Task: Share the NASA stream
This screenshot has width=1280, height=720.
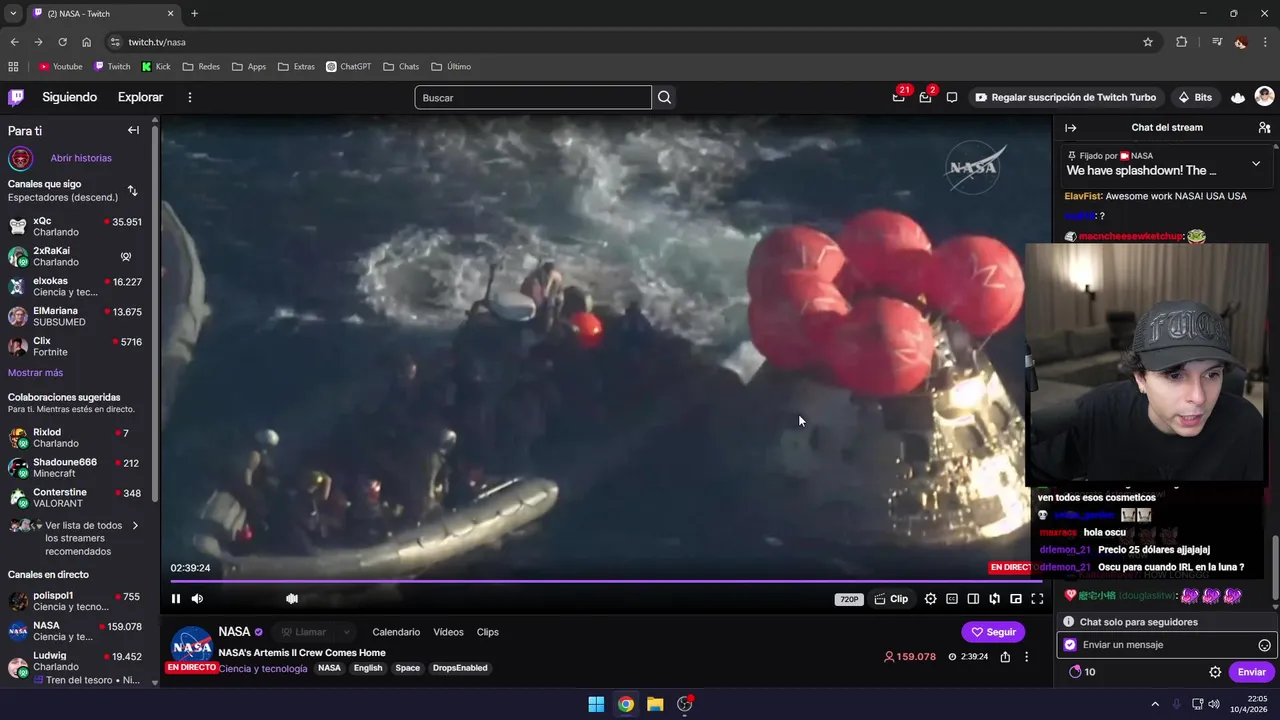Action: click(1005, 657)
